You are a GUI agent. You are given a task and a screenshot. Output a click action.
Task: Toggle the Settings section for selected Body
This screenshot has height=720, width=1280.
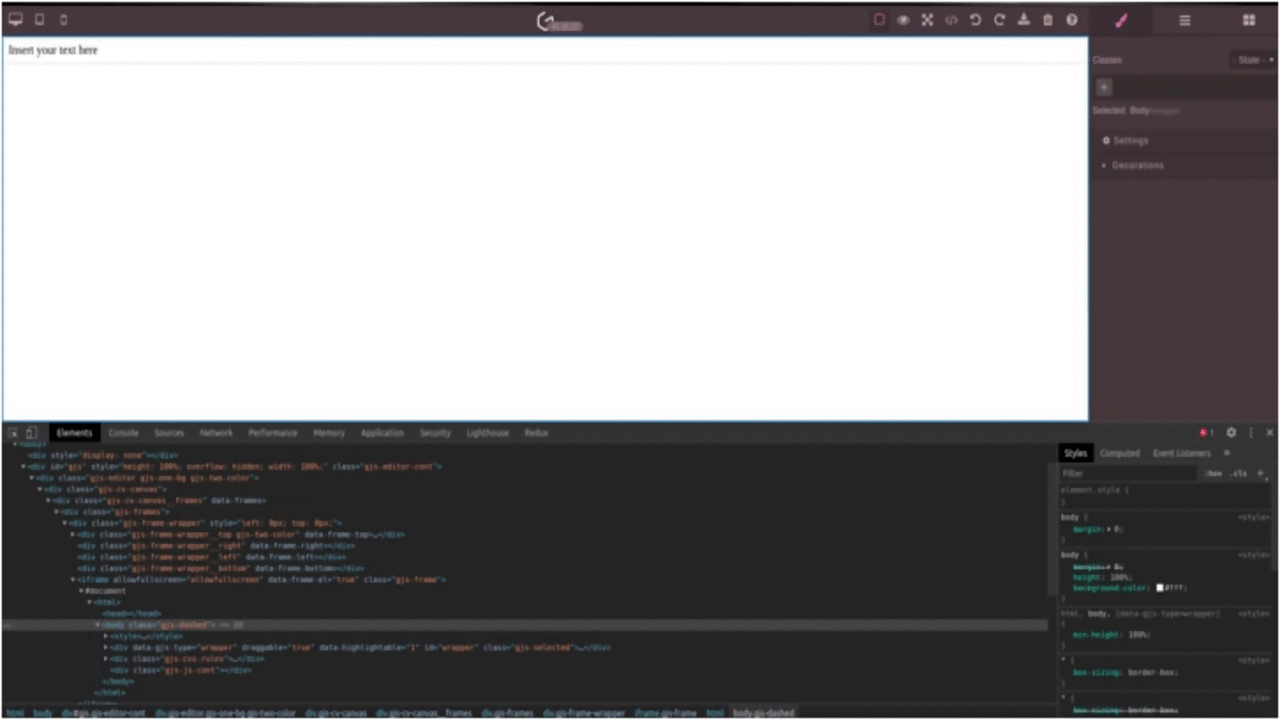[x=1129, y=140]
